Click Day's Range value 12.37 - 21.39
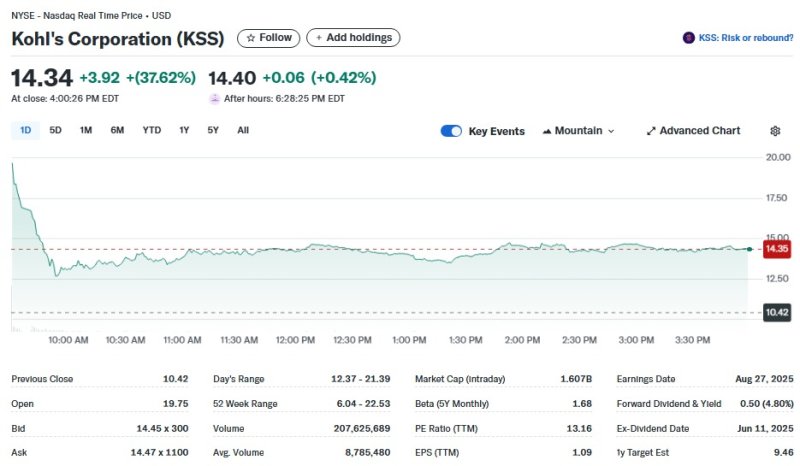Viewport: 800px width, 466px height. click(x=361, y=379)
